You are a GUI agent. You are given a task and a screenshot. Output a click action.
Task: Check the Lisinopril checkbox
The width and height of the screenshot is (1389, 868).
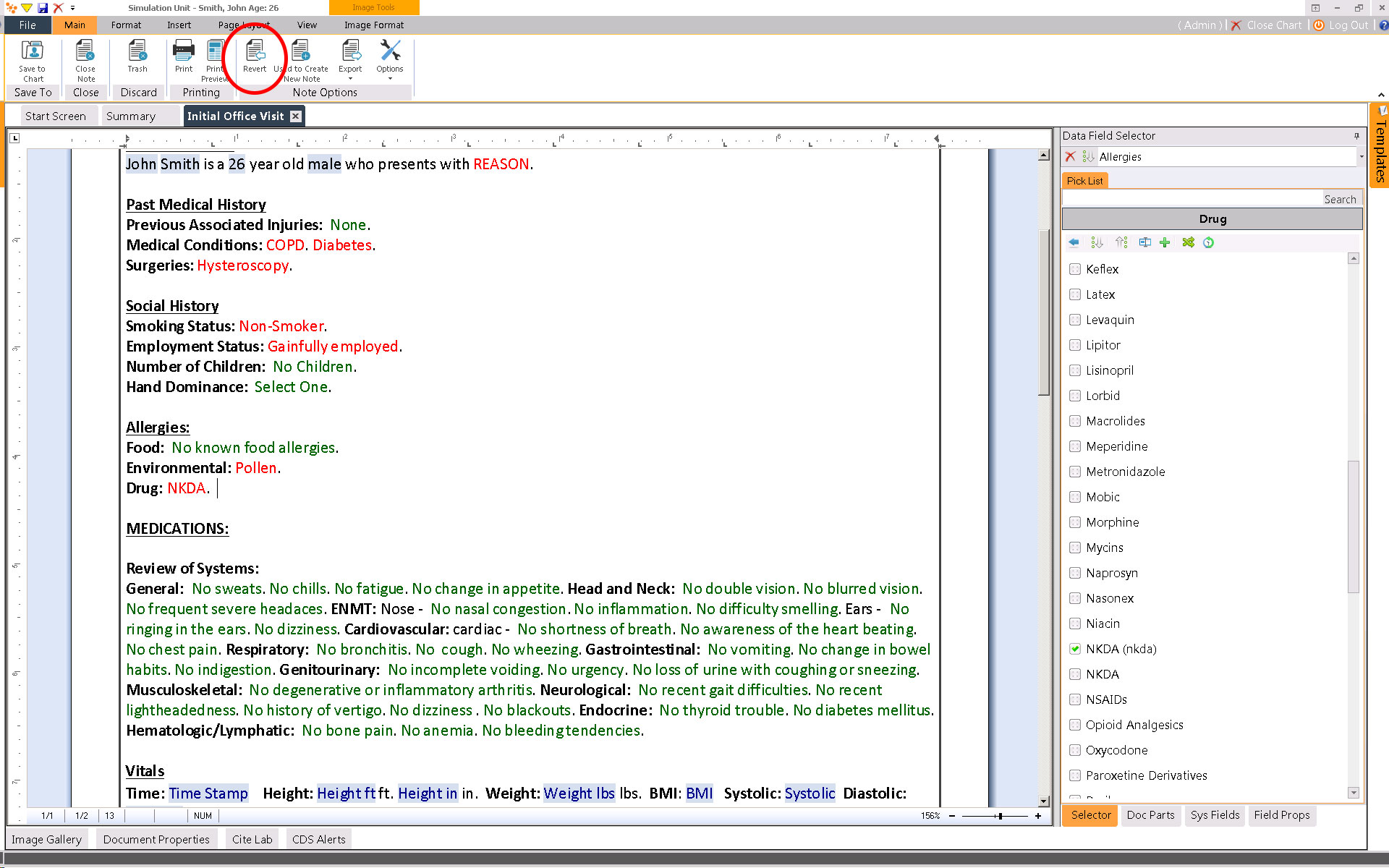1075,370
